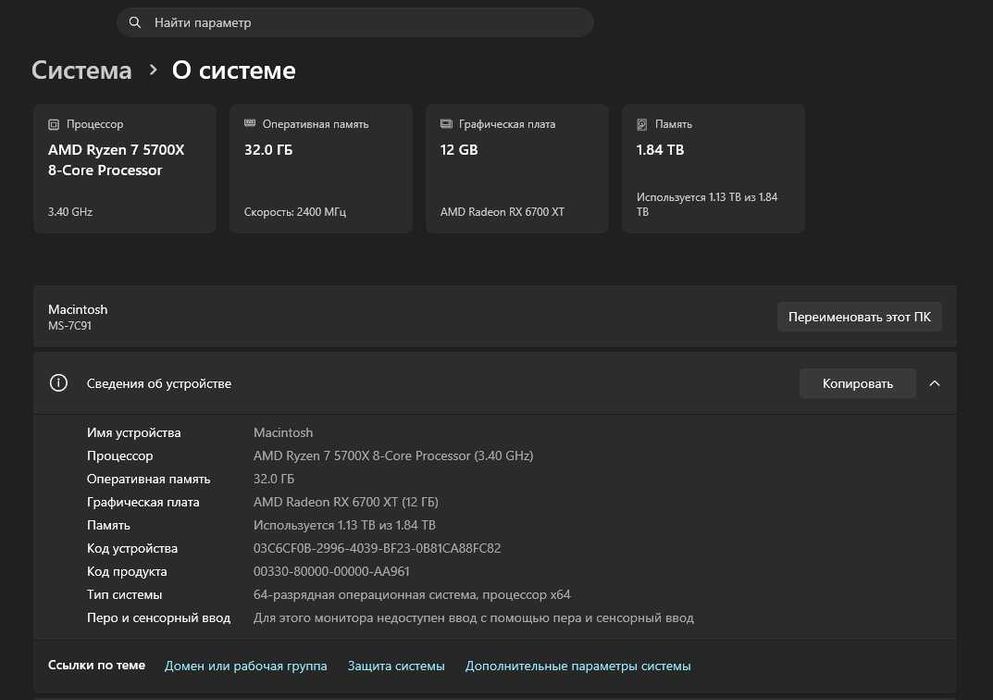
Task: Click 'AMD Radeon RX 6700 XT (12 ГБ)' value
Action: [x=346, y=502]
